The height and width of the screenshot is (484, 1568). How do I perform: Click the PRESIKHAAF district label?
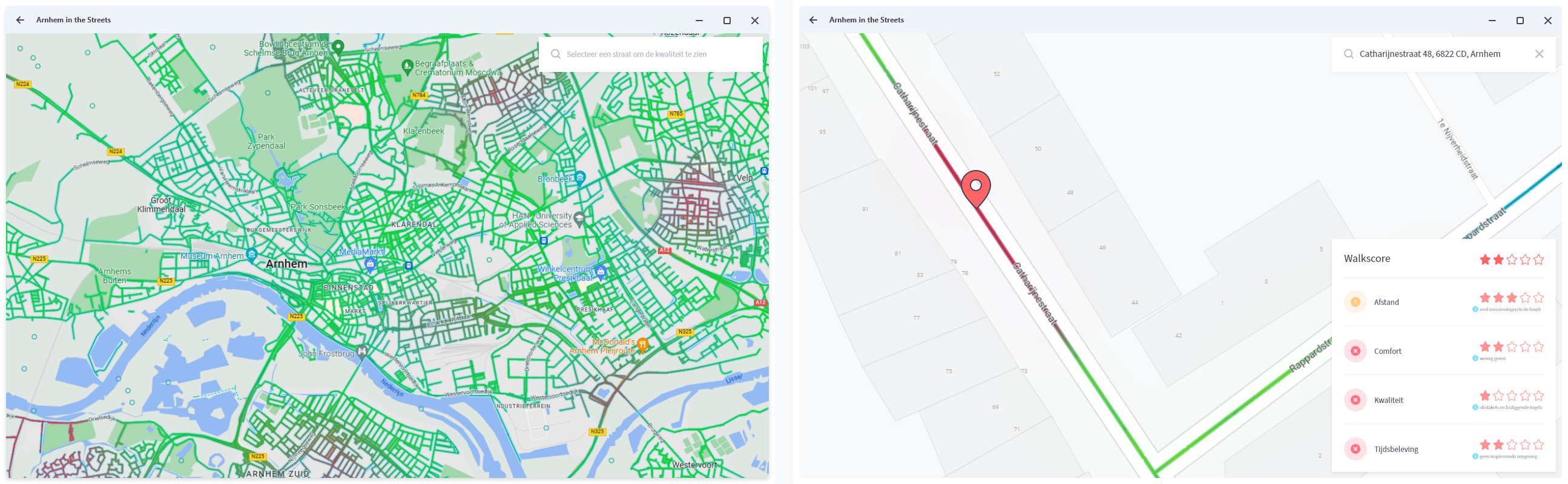click(x=595, y=310)
